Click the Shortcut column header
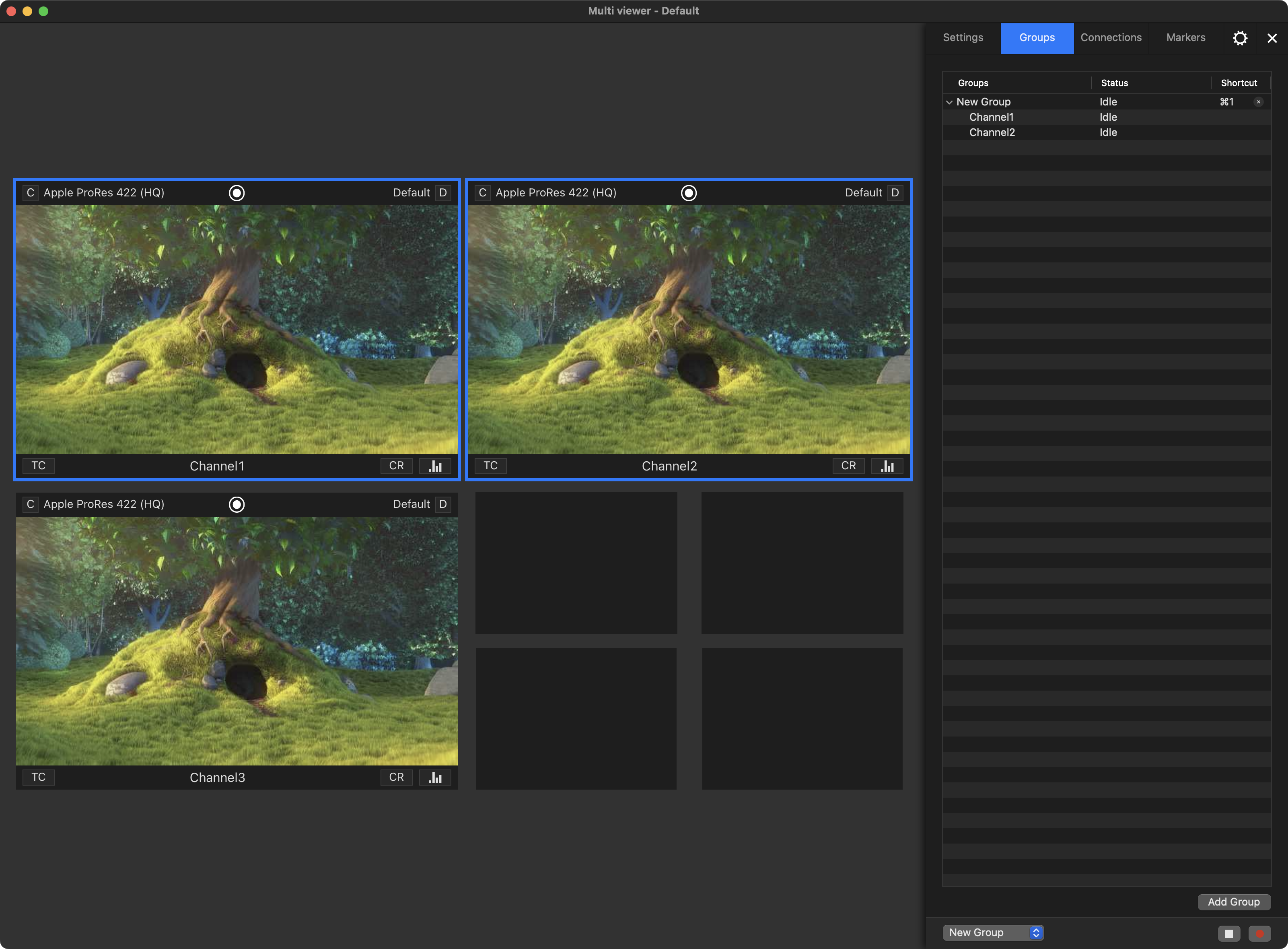 1241,83
